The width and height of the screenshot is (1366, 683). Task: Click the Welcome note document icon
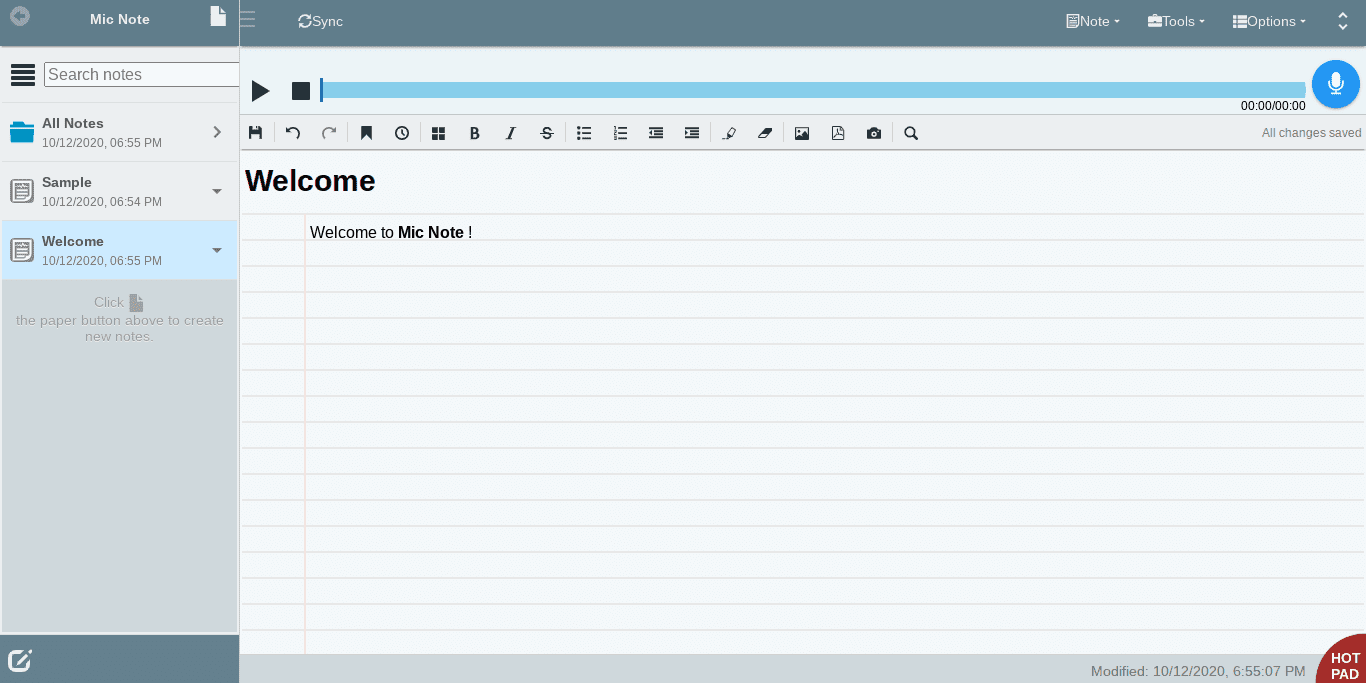point(22,250)
